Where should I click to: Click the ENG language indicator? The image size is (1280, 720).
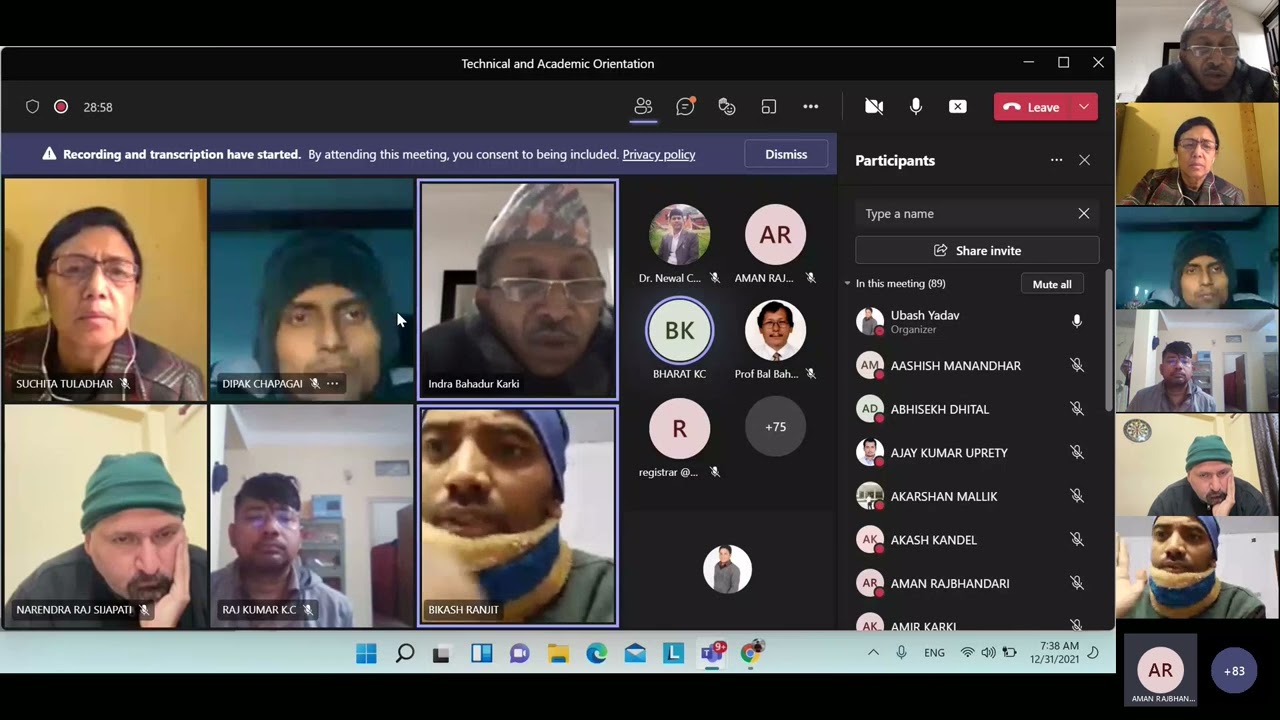point(934,653)
